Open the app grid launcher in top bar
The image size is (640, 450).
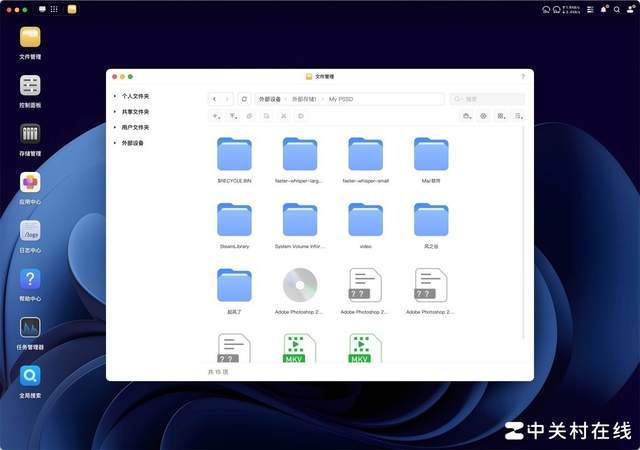click(x=54, y=9)
